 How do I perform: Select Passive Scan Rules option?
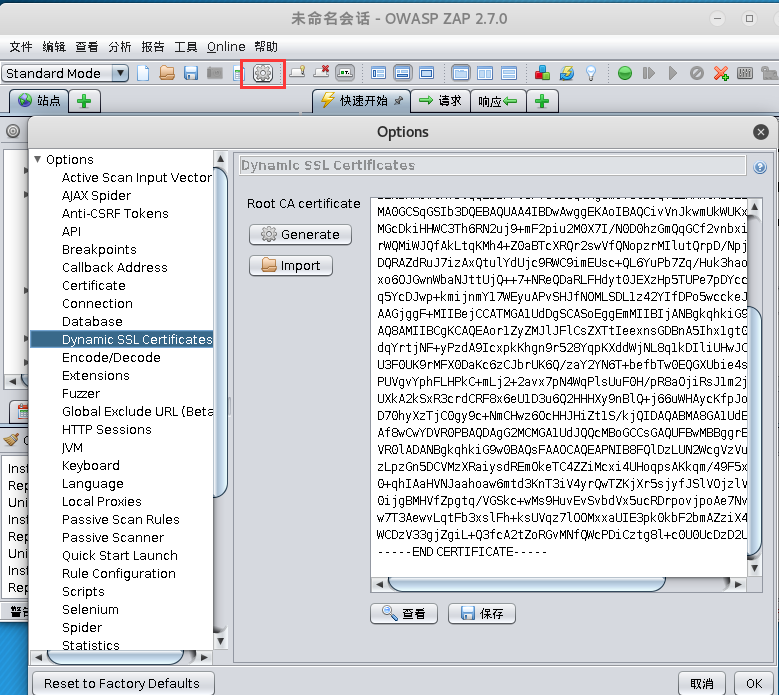tap(121, 519)
